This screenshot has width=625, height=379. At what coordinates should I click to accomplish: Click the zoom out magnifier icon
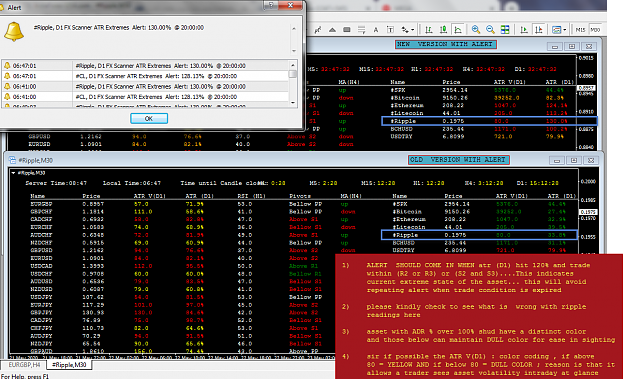pyautogui.click(x=490, y=30)
